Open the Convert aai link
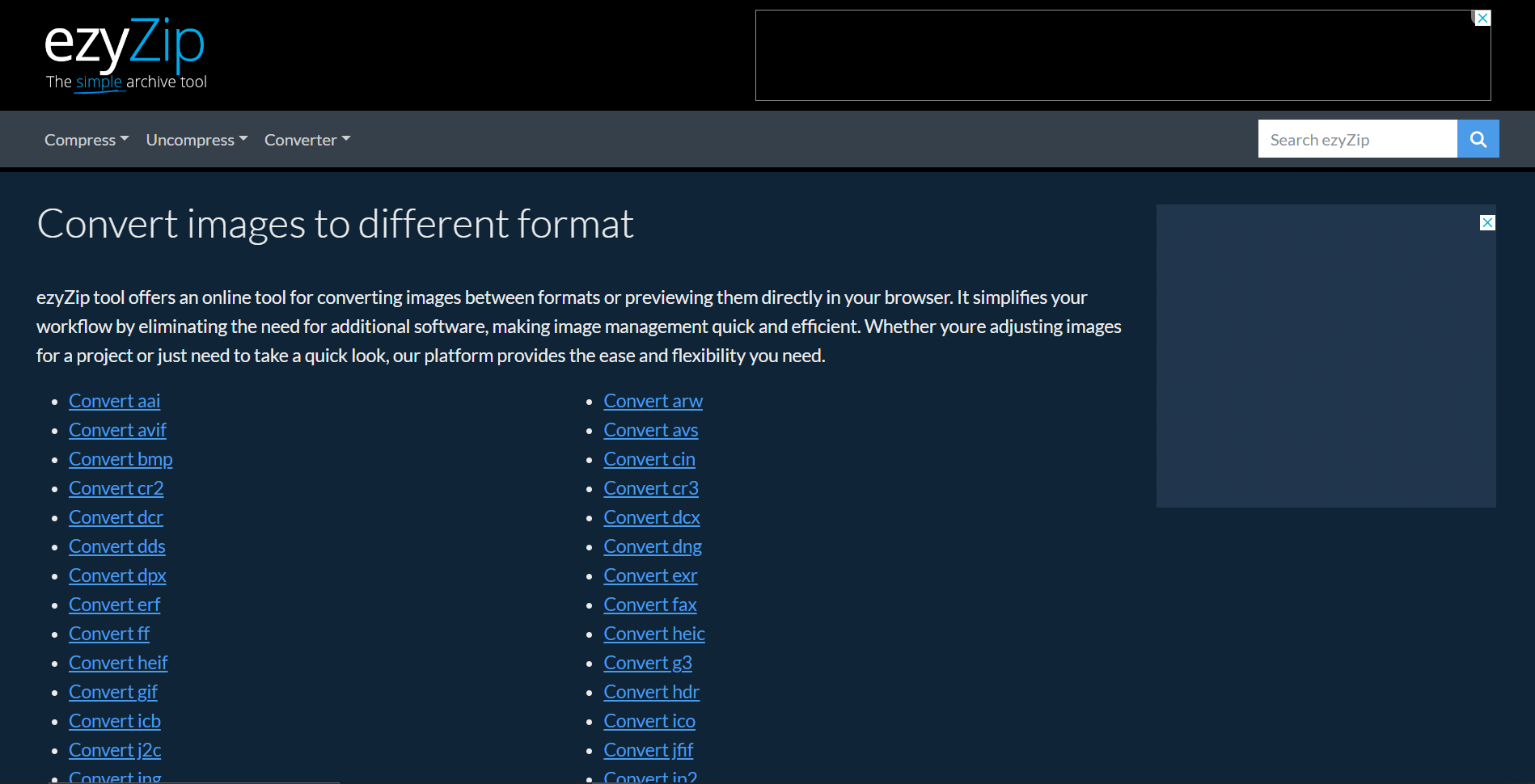This screenshot has width=1535, height=784. tap(114, 401)
